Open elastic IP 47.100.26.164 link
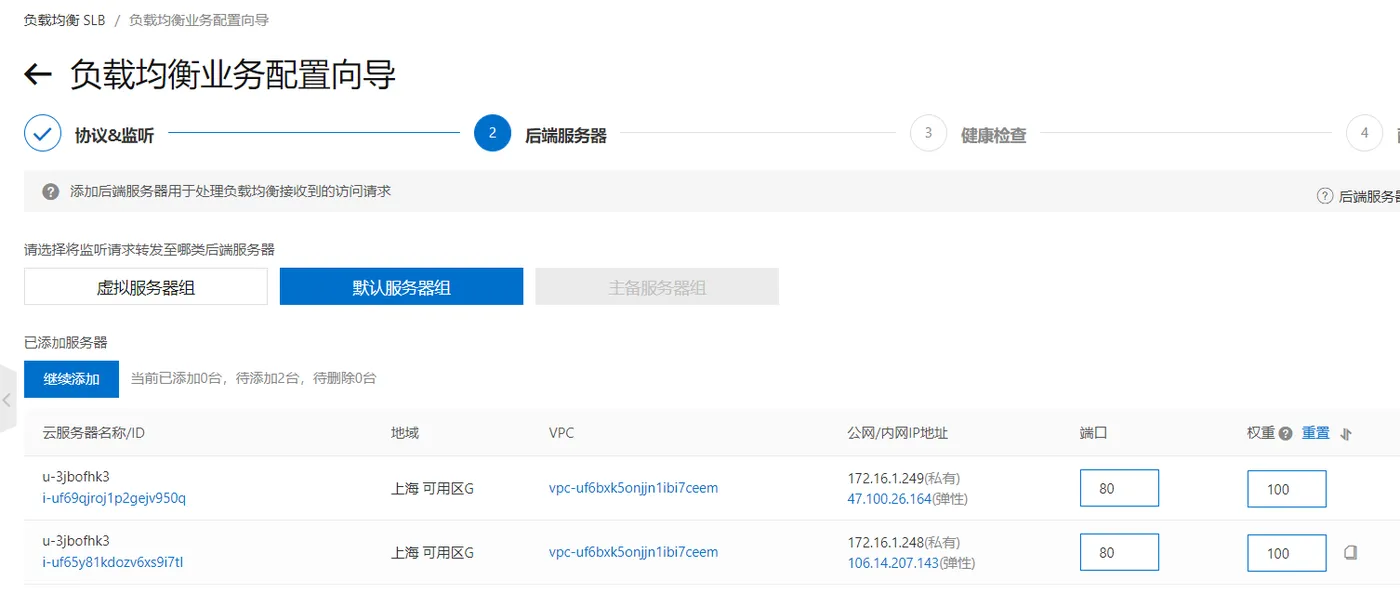The image size is (1400, 593). pos(889,499)
